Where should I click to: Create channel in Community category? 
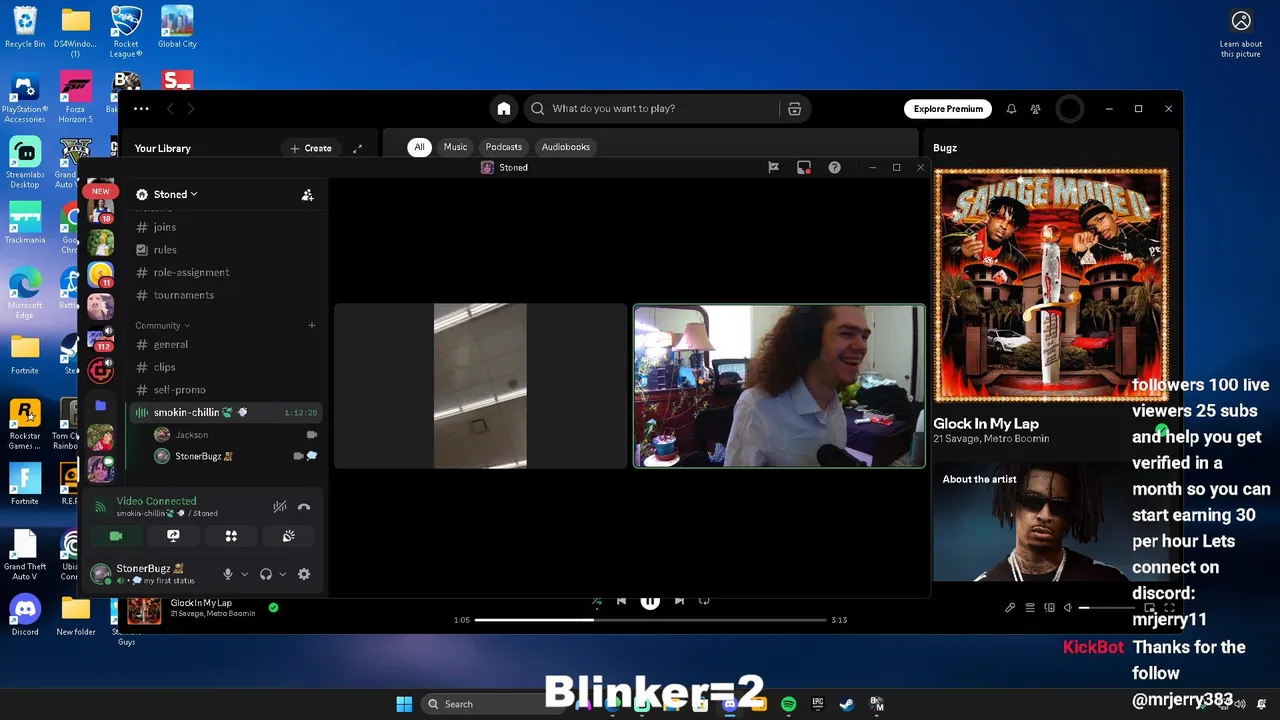tap(312, 325)
